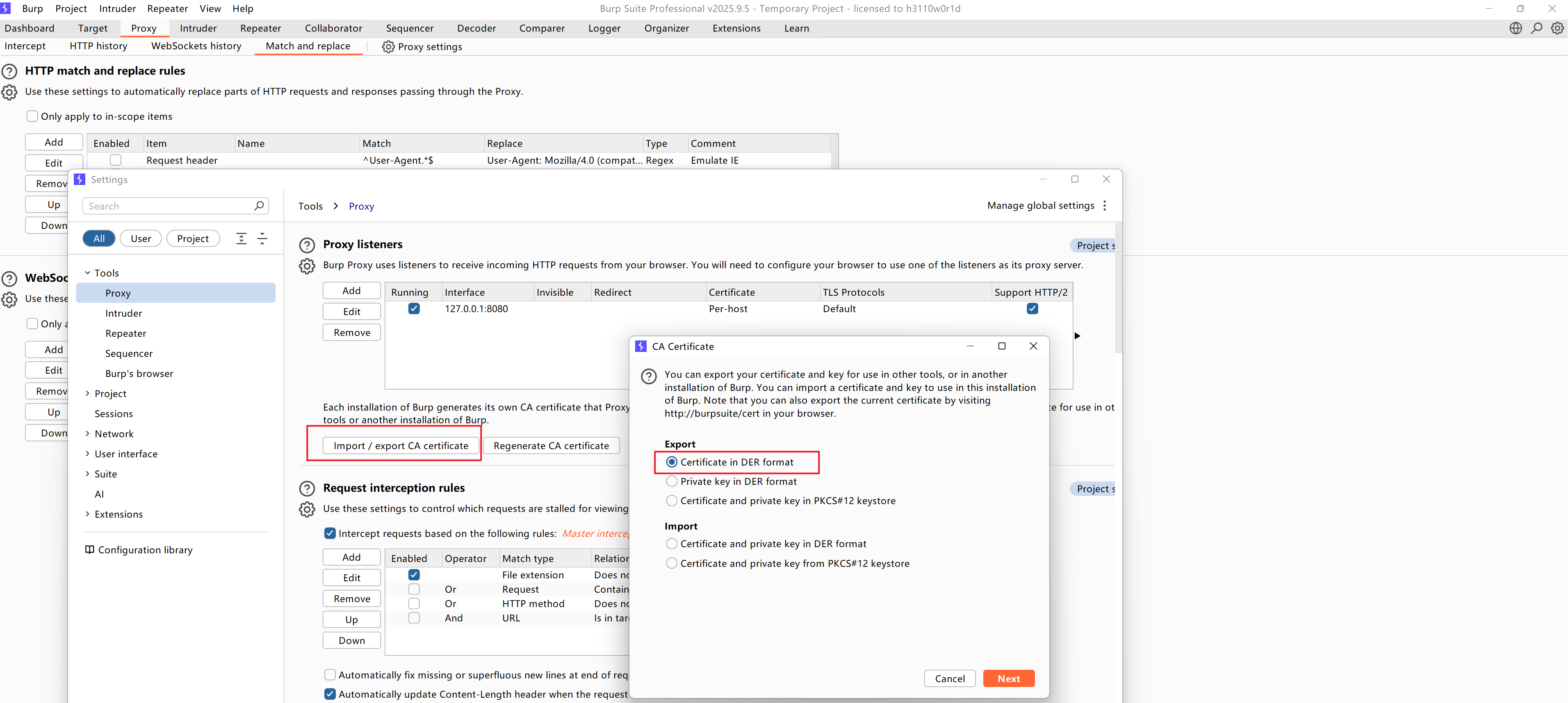The image size is (1568, 703).
Task: Switch to the HTTP history tab
Action: coord(98,46)
